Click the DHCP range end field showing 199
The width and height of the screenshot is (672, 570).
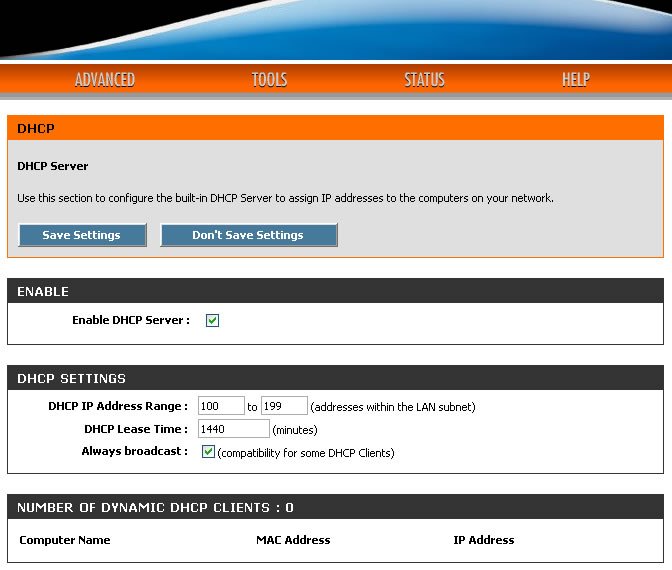[x=284, y=405]
